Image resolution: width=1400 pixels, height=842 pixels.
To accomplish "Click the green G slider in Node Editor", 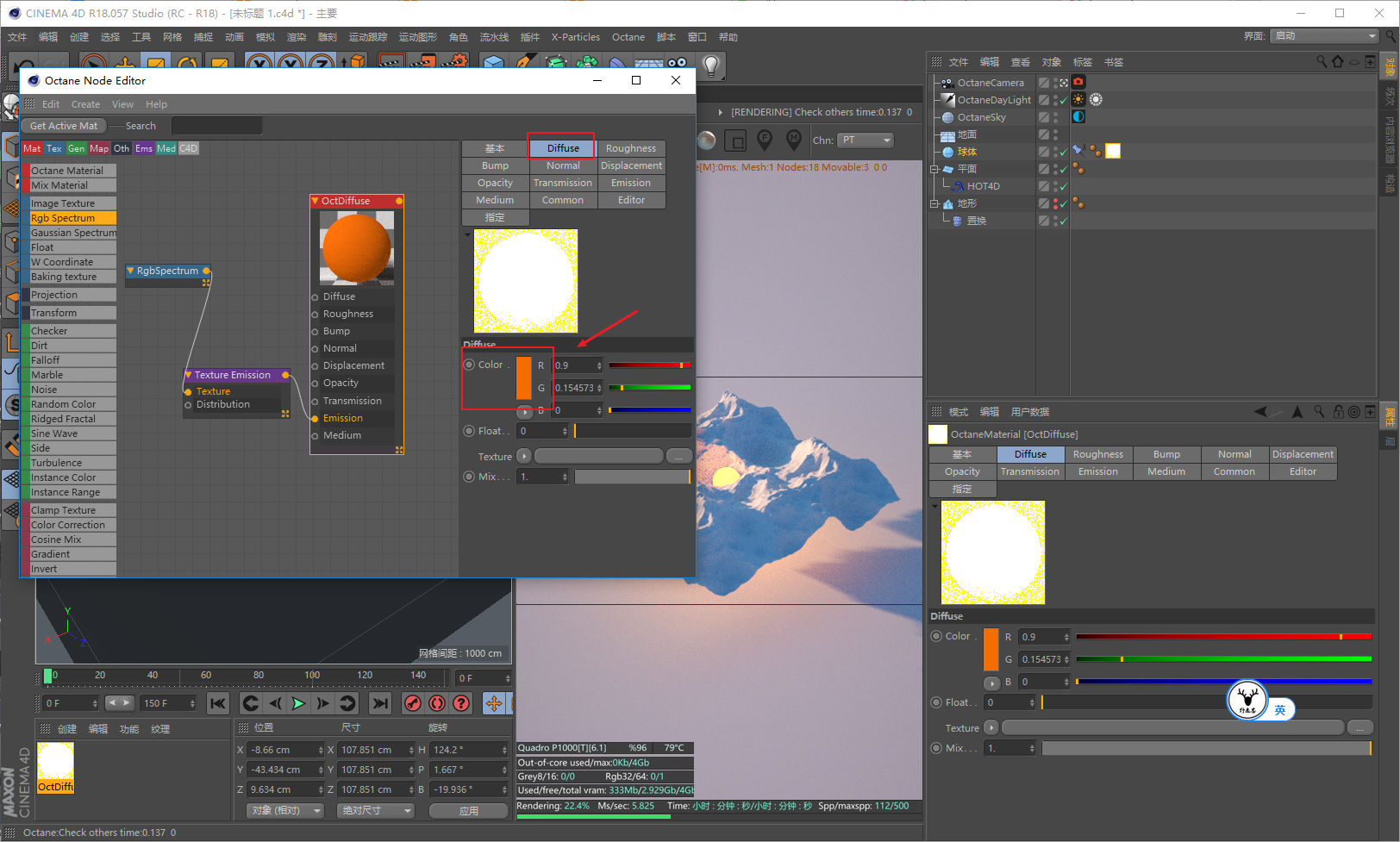I will [x=650, y=388].
